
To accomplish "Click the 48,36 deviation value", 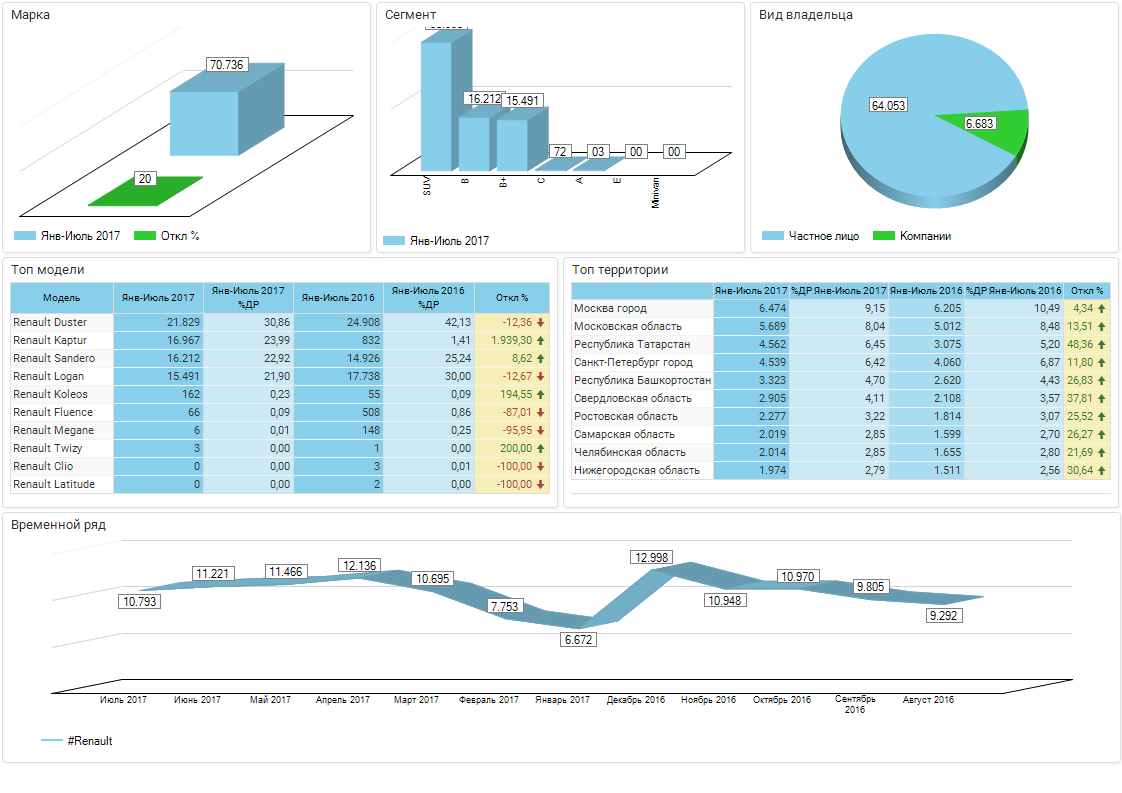I will (x=1080, y=344).
